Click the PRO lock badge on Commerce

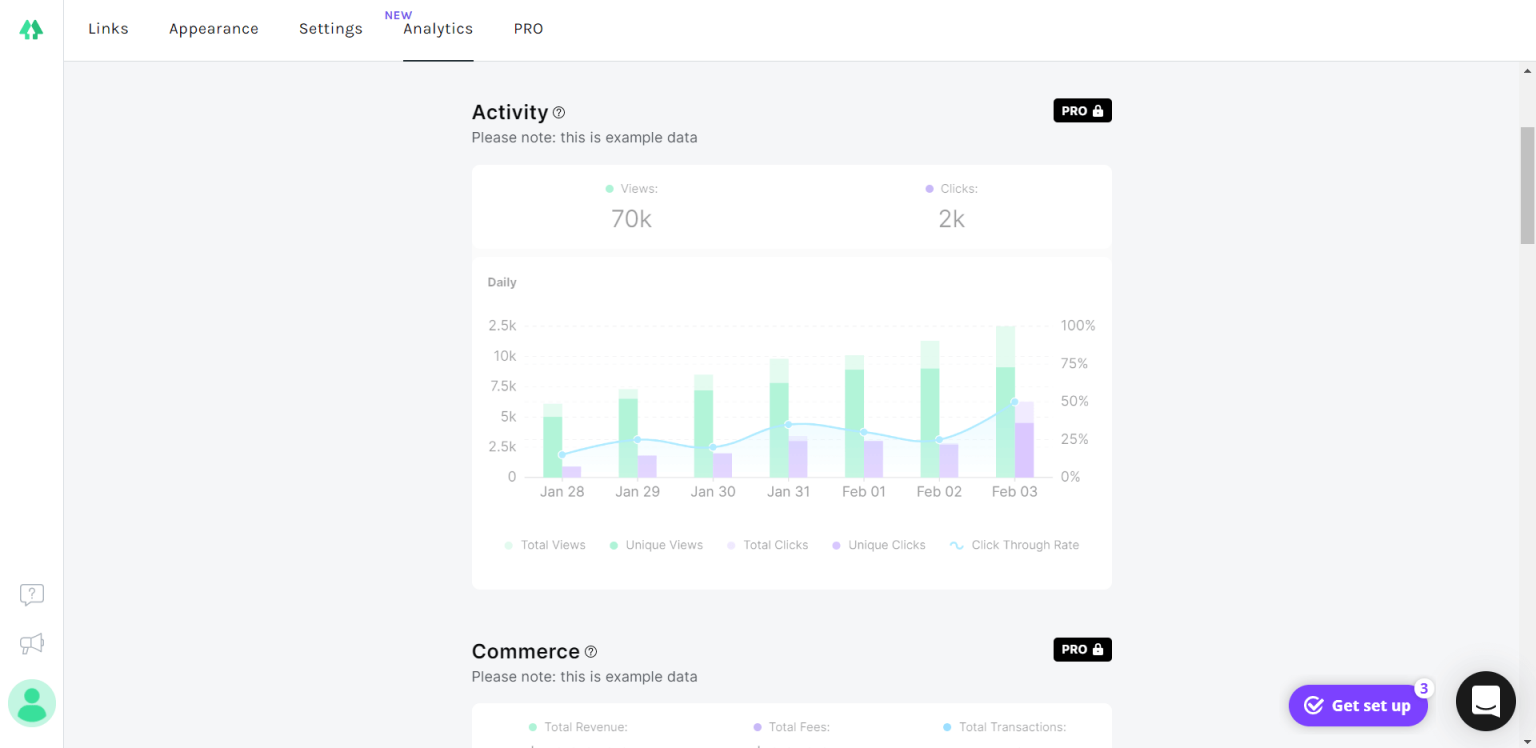[x=1082, y=649]
